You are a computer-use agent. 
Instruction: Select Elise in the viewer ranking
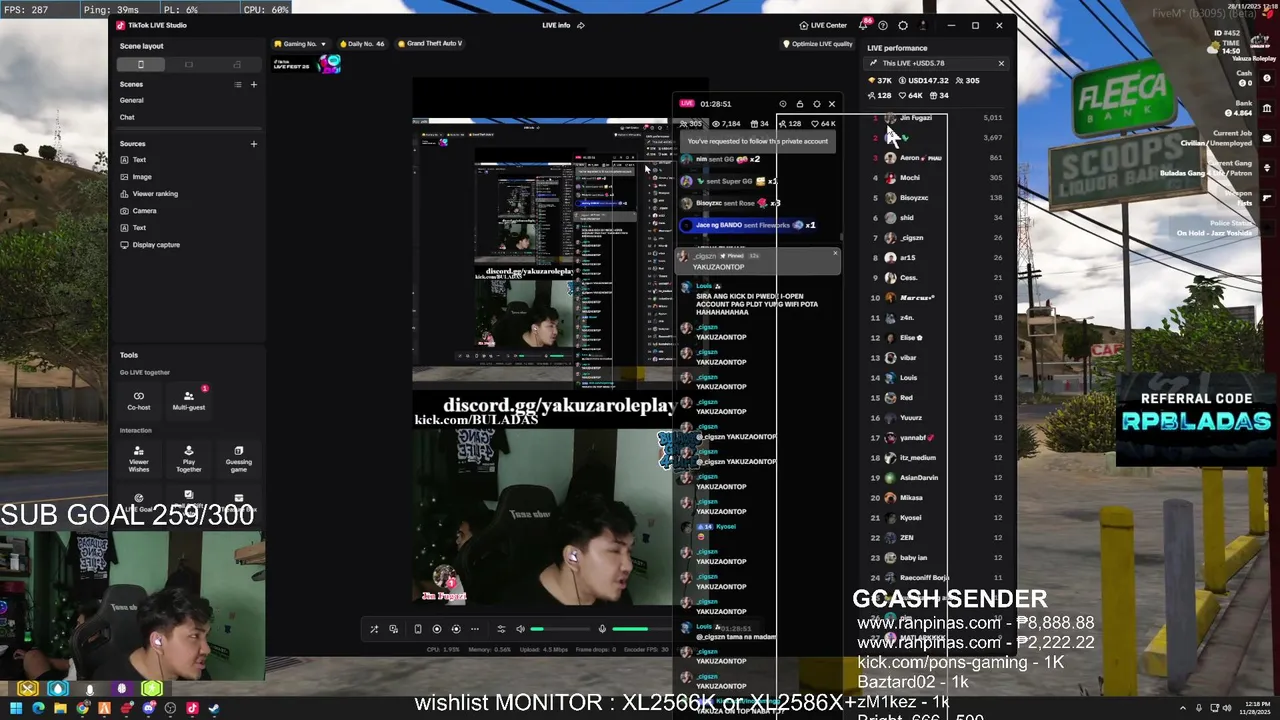click(x=936, y=338)
